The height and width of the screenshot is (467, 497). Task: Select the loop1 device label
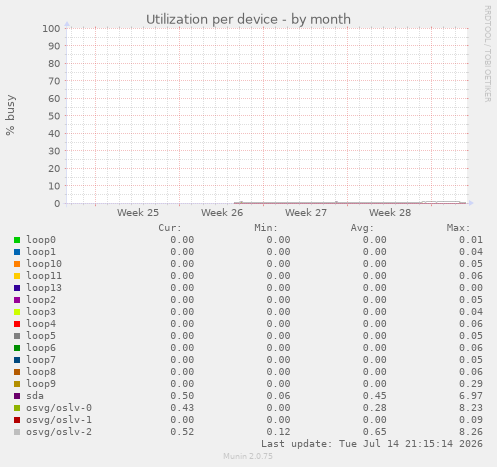tap(41, 252)
